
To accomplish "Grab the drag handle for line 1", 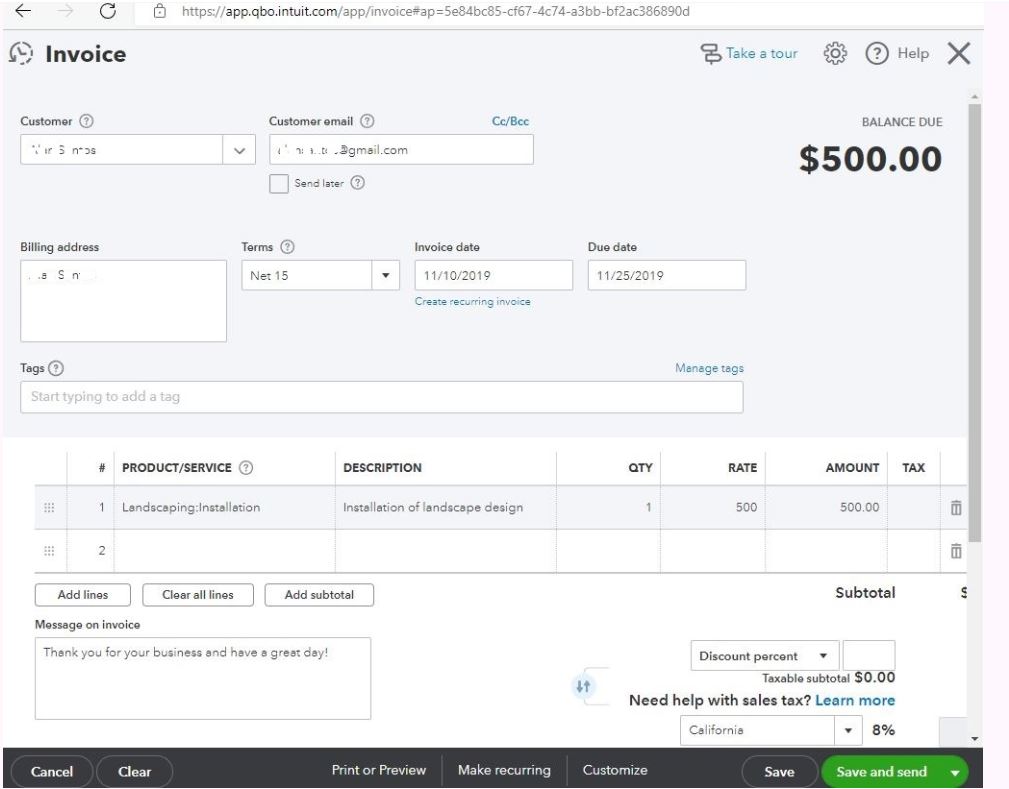I will 49,508.
